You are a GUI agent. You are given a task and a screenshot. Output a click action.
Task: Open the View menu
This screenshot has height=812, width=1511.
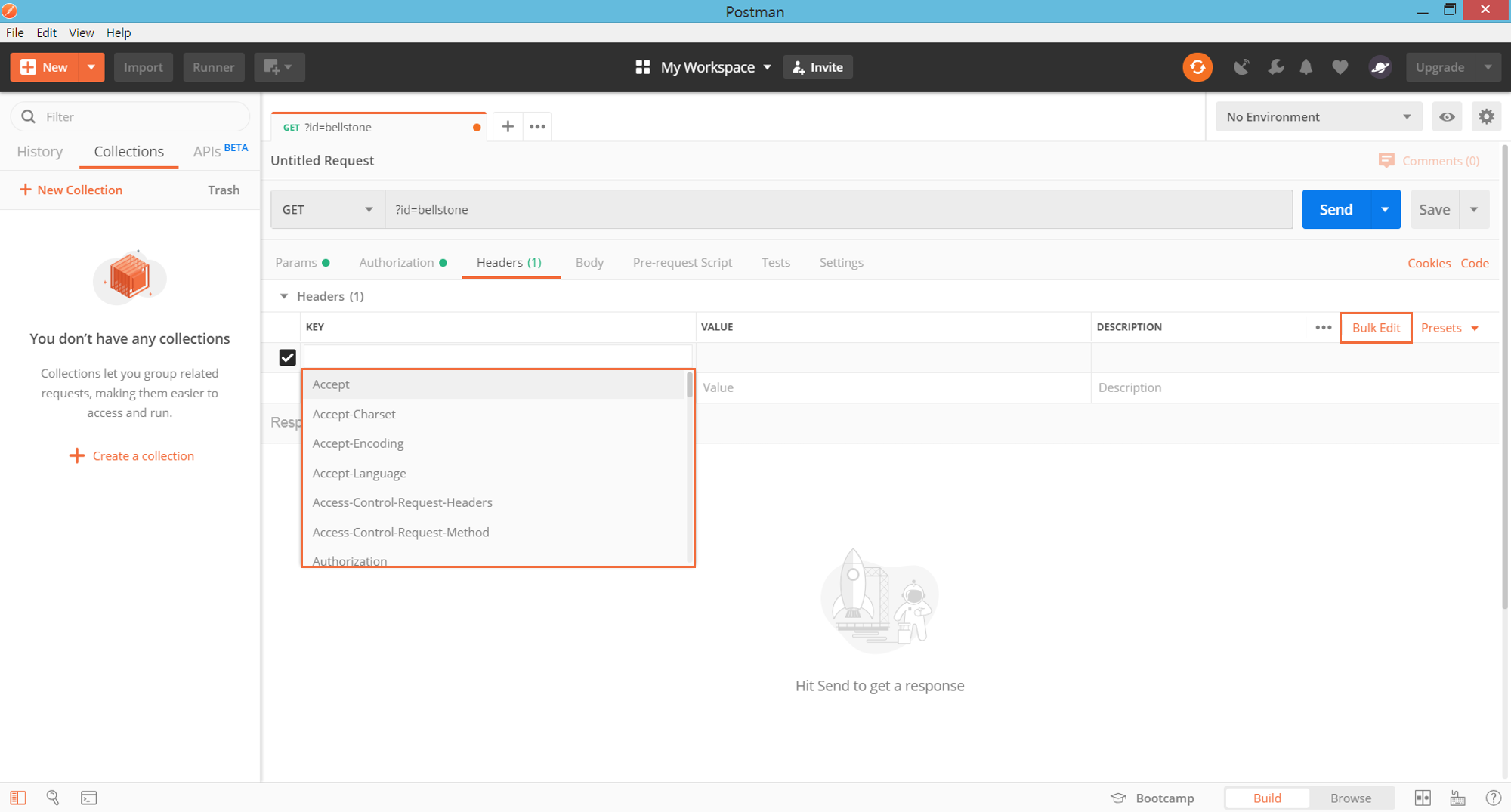click(82, 32)
